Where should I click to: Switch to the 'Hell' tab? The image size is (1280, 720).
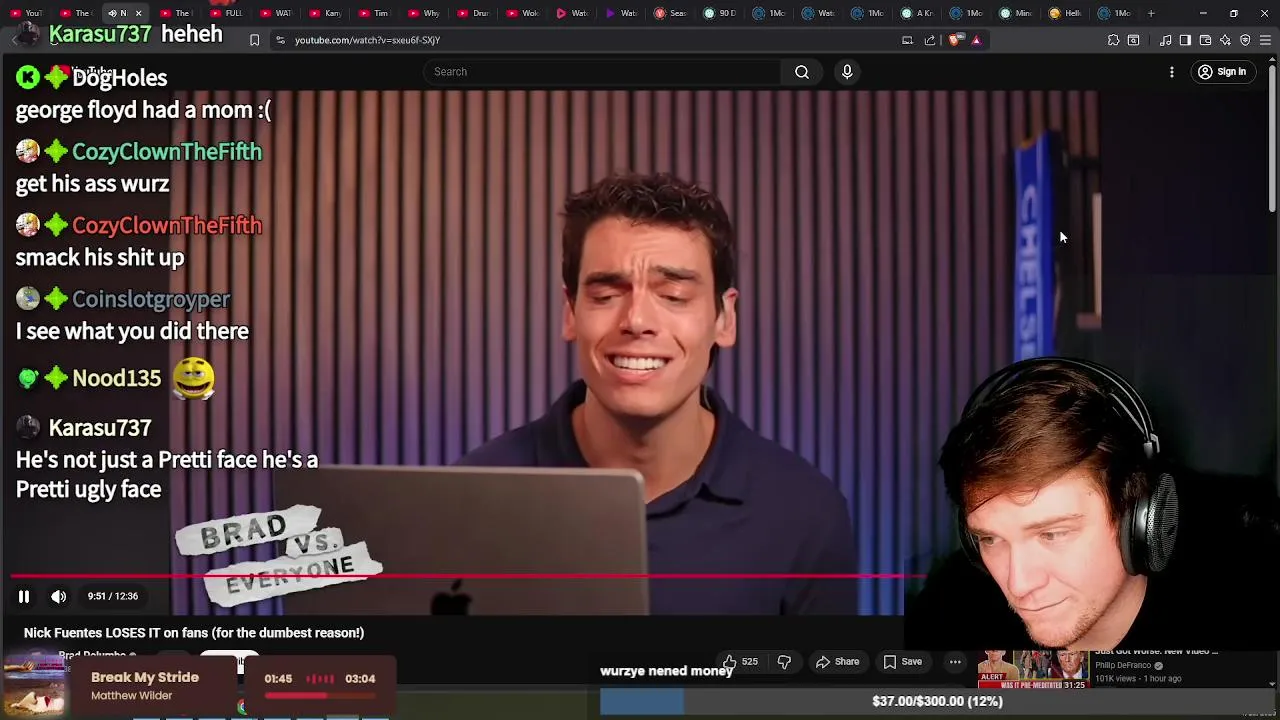(1065, 13)
